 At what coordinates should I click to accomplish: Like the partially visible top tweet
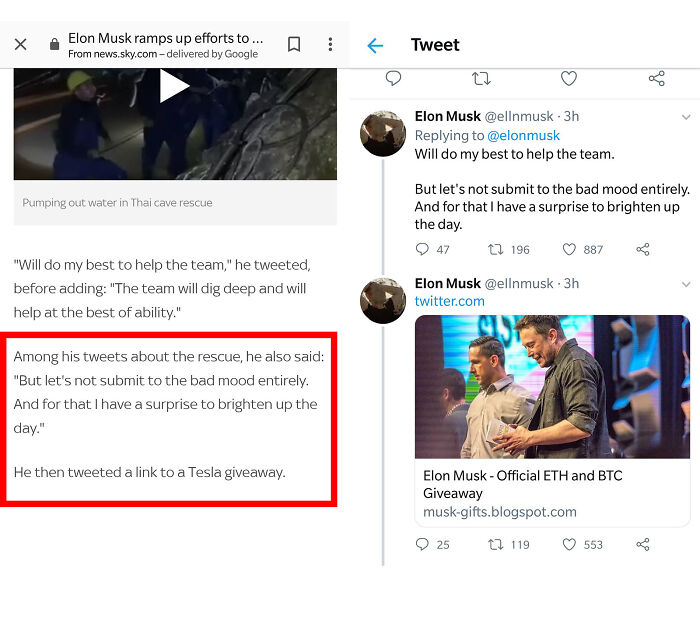[569, 78]
